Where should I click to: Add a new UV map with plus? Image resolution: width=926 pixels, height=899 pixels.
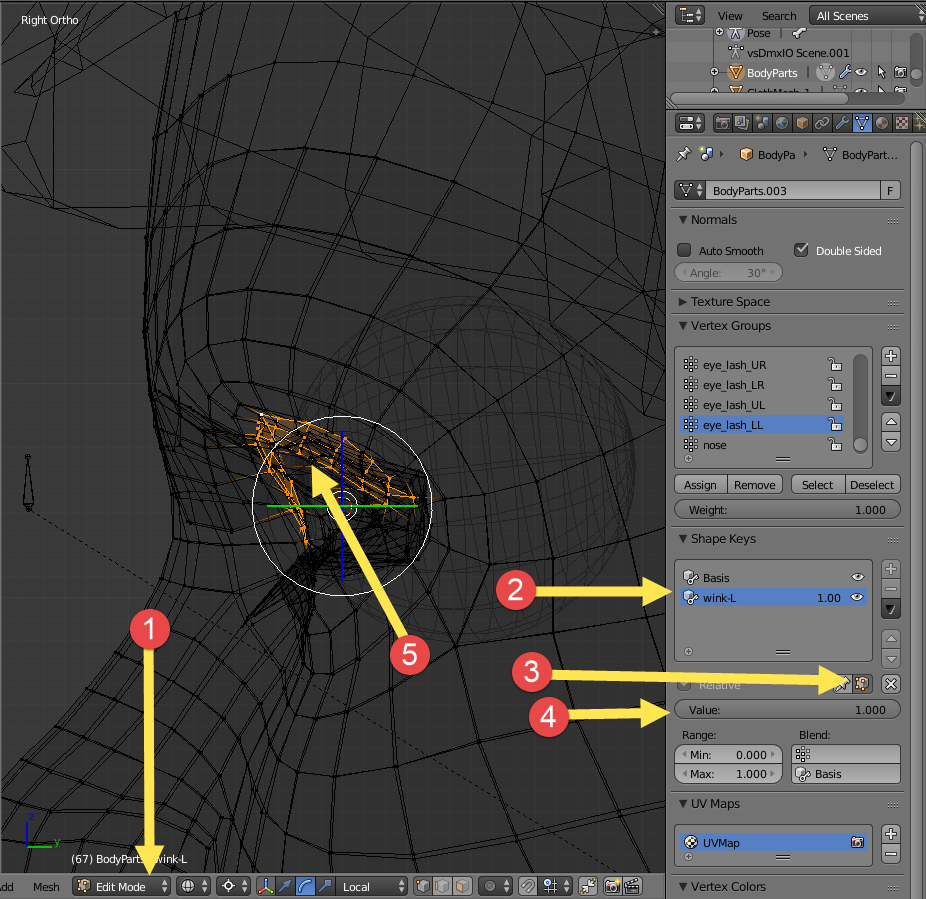coord(891,834)
